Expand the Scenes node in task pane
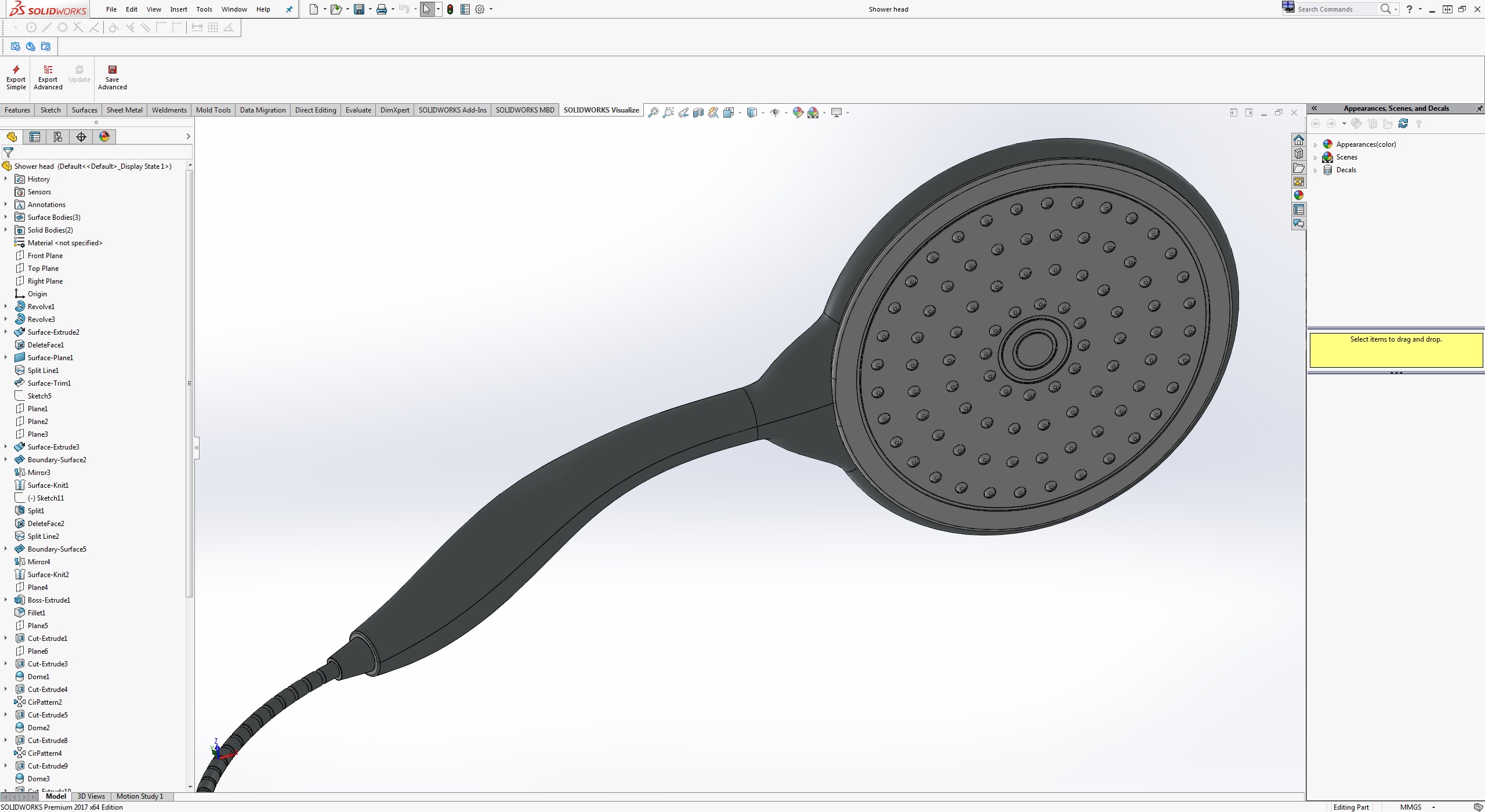This screenshot has height=812, width=1485. 1316,158
